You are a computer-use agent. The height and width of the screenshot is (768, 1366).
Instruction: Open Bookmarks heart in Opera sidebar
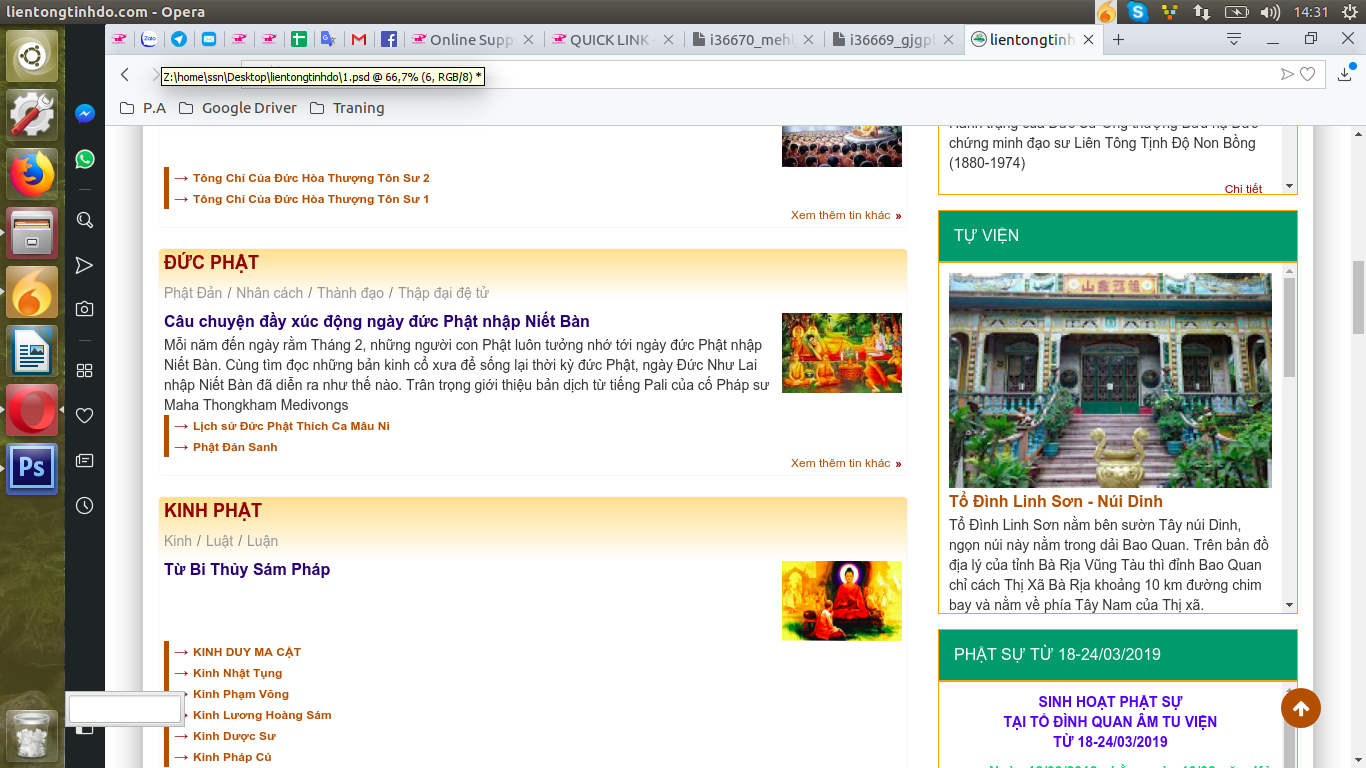click(85, 415)
